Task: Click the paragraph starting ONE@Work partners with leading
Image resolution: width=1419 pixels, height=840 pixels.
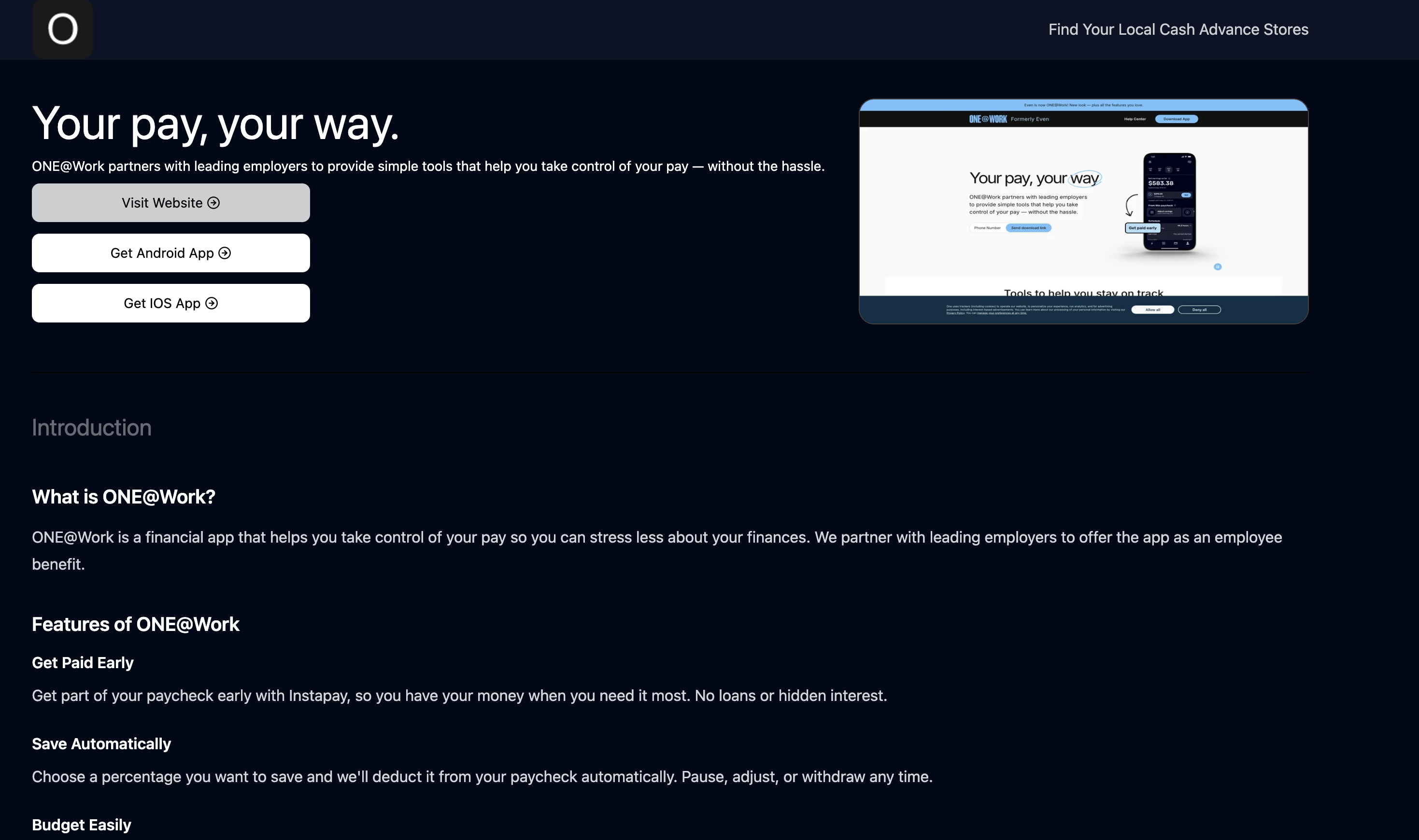Action: pyautogui.click(x=428, y=167)
